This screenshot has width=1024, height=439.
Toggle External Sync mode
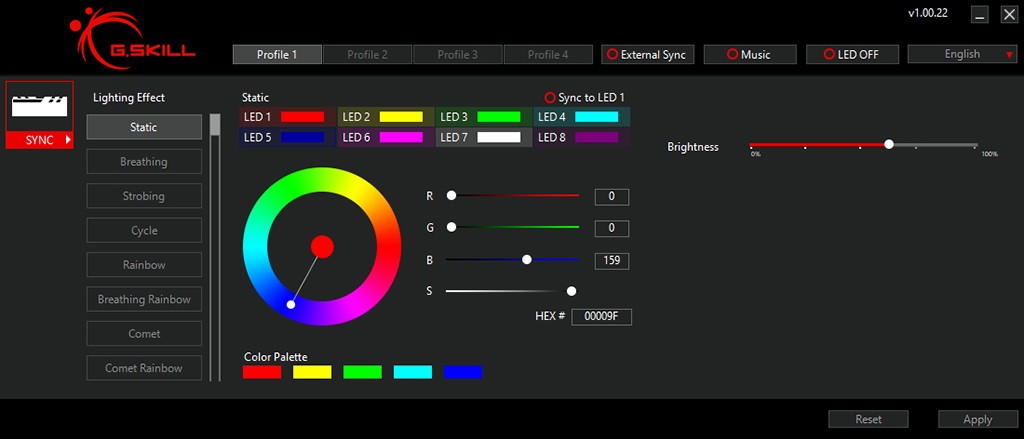[647, 54]
